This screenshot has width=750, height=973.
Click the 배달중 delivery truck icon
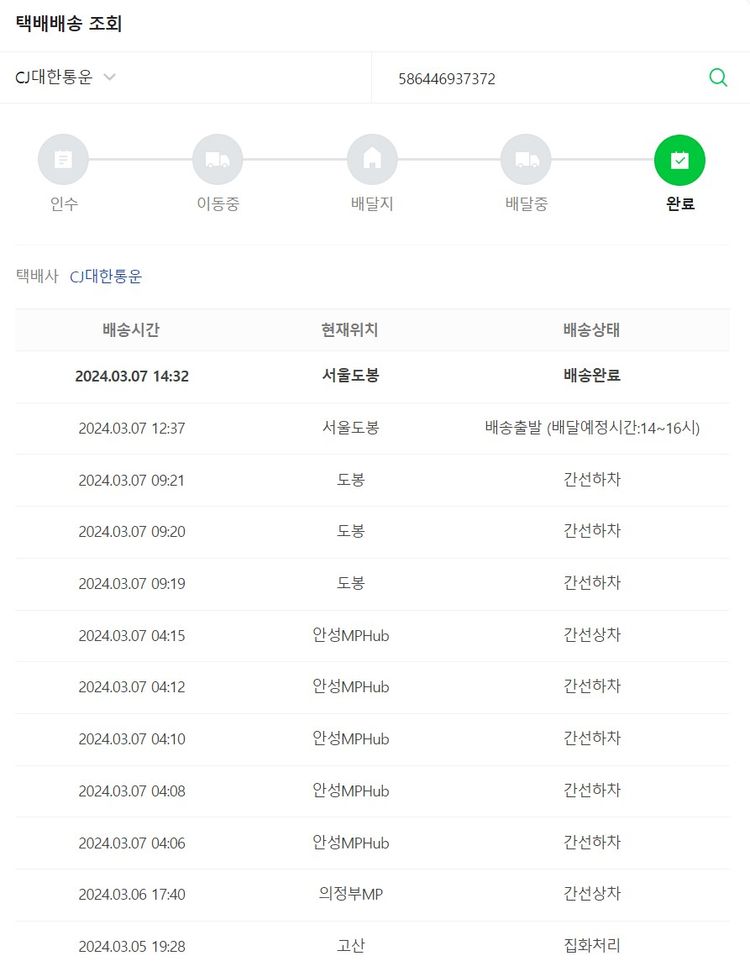(526, 160)
